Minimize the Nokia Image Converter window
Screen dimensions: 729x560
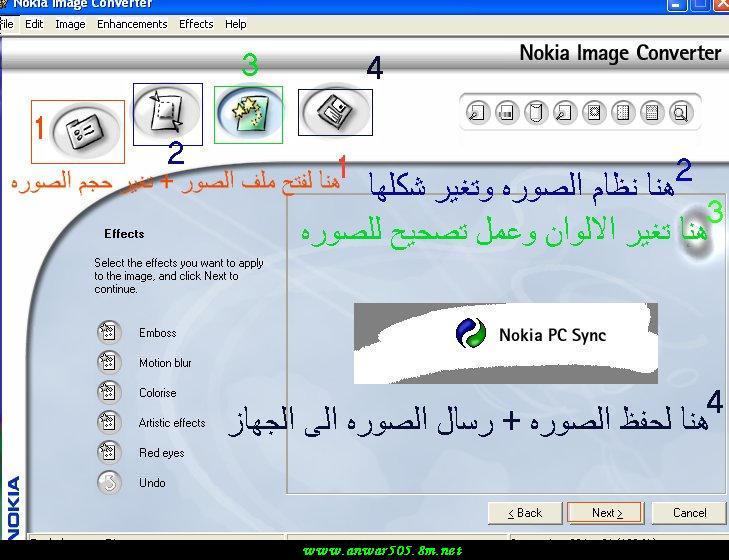[x=675, y=4]
